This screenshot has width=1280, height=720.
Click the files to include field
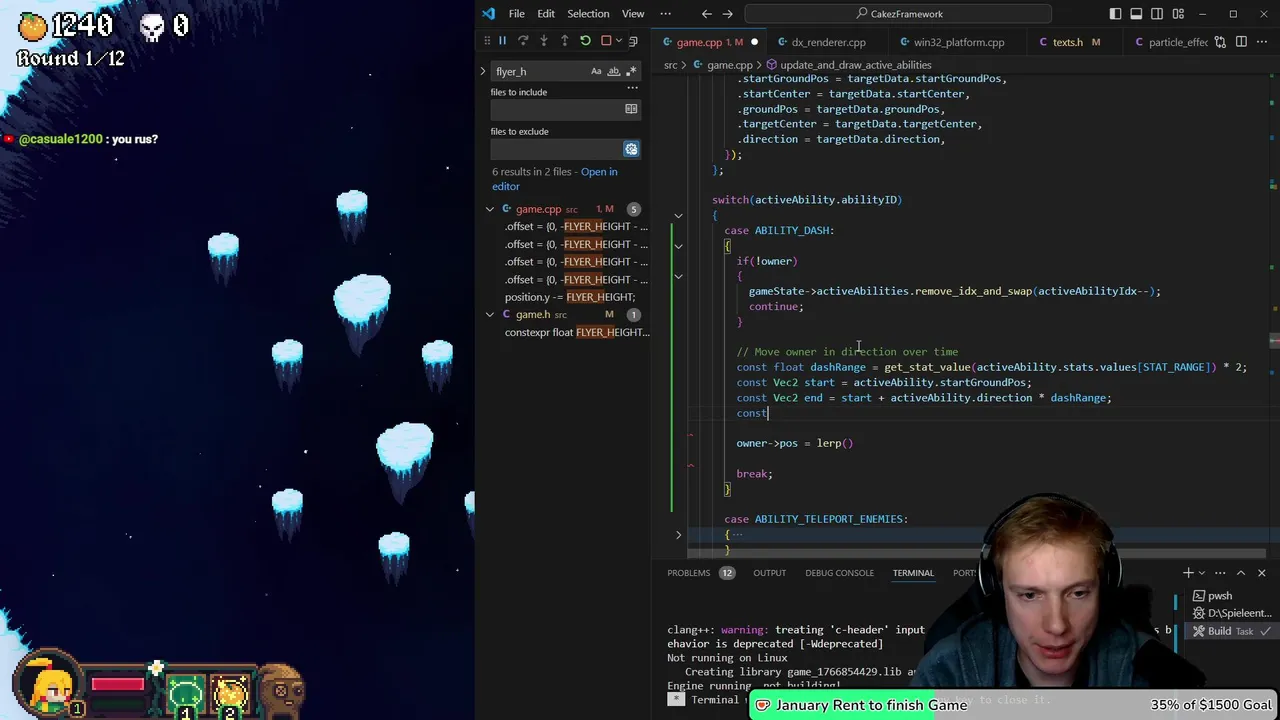(556, 109)
